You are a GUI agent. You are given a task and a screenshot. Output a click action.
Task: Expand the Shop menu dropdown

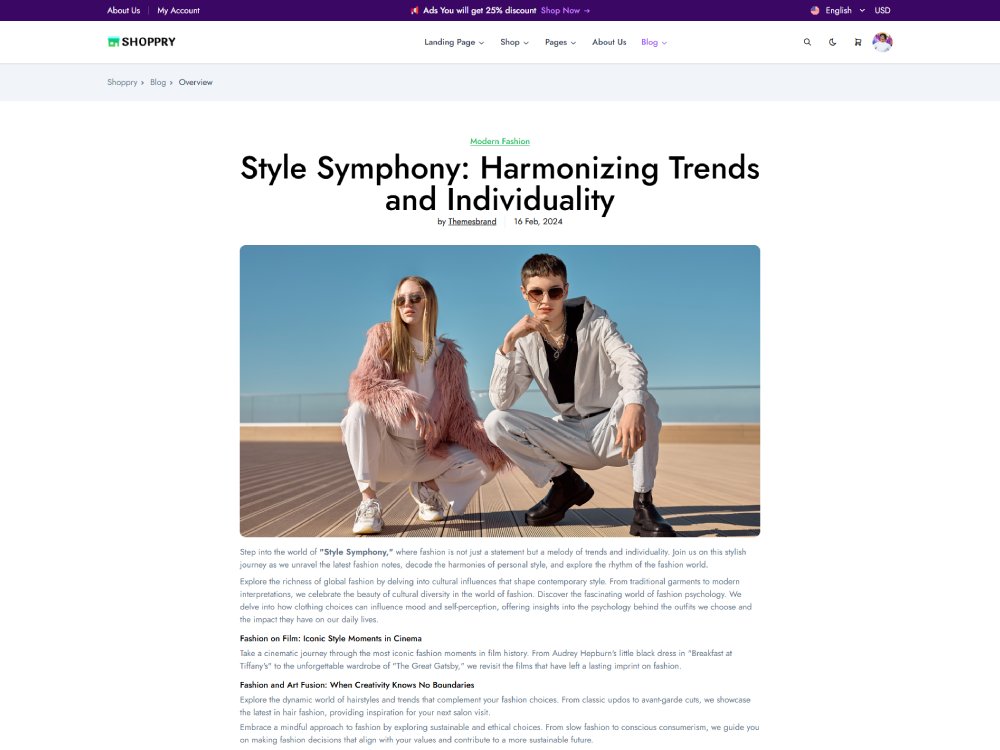pyautogui.click(x=514, y=42)
